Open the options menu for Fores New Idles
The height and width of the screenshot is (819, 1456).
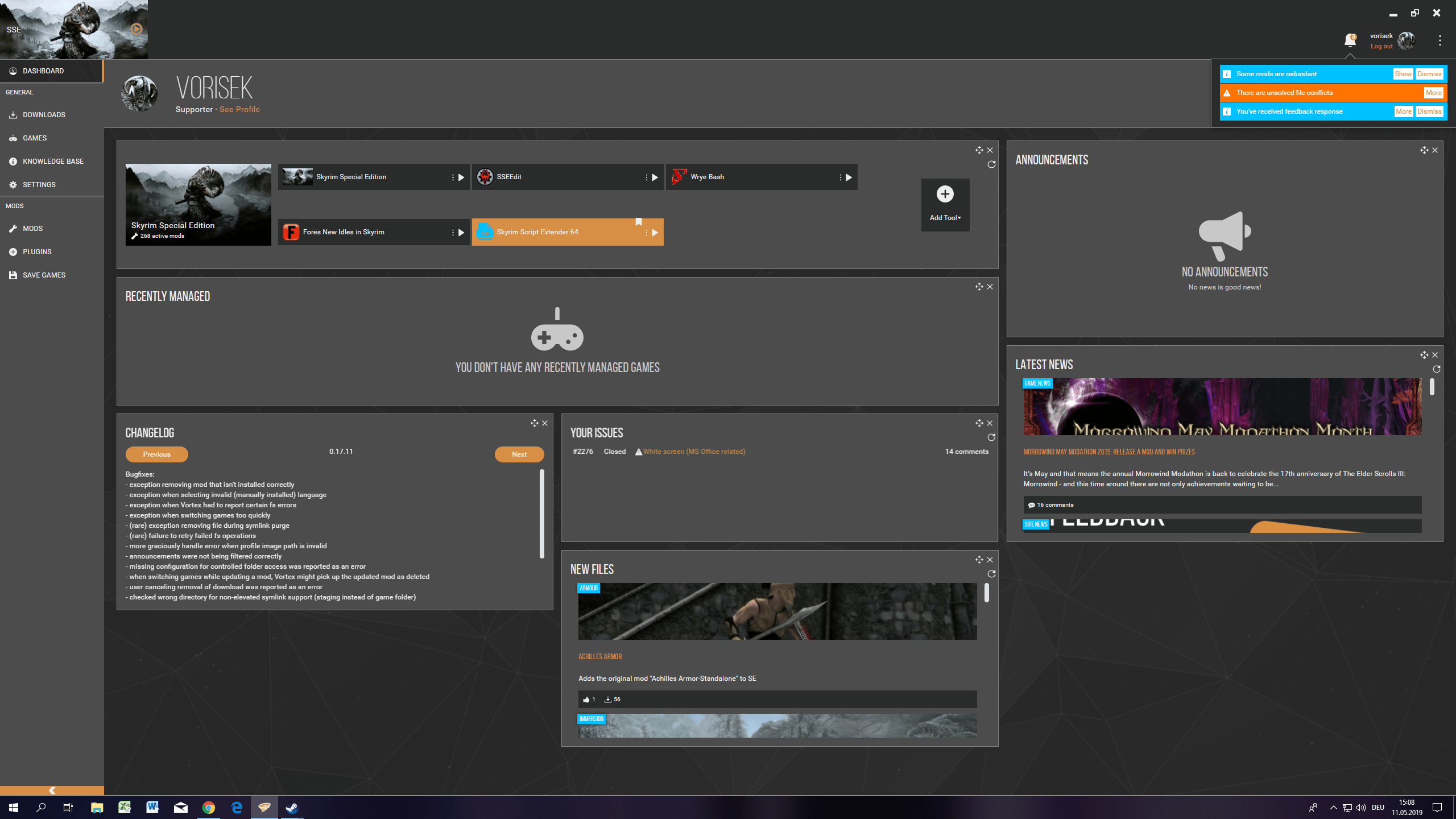pos(453,233)
